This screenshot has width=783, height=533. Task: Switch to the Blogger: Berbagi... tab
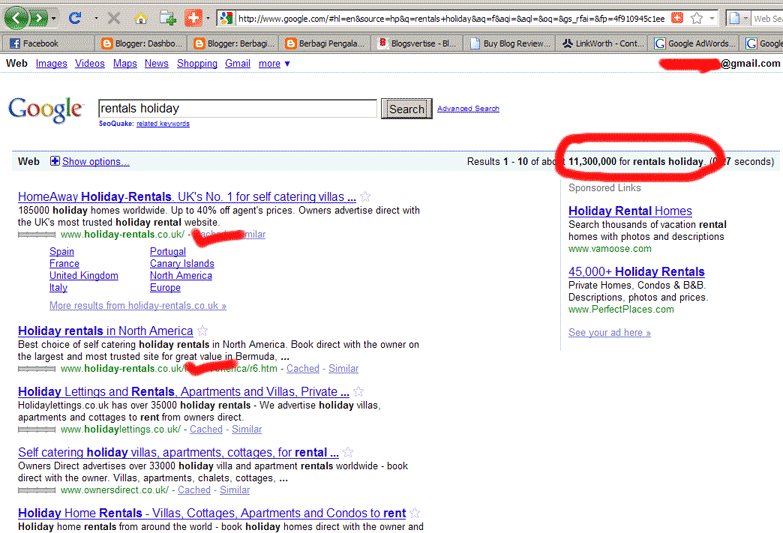point(233,43)
